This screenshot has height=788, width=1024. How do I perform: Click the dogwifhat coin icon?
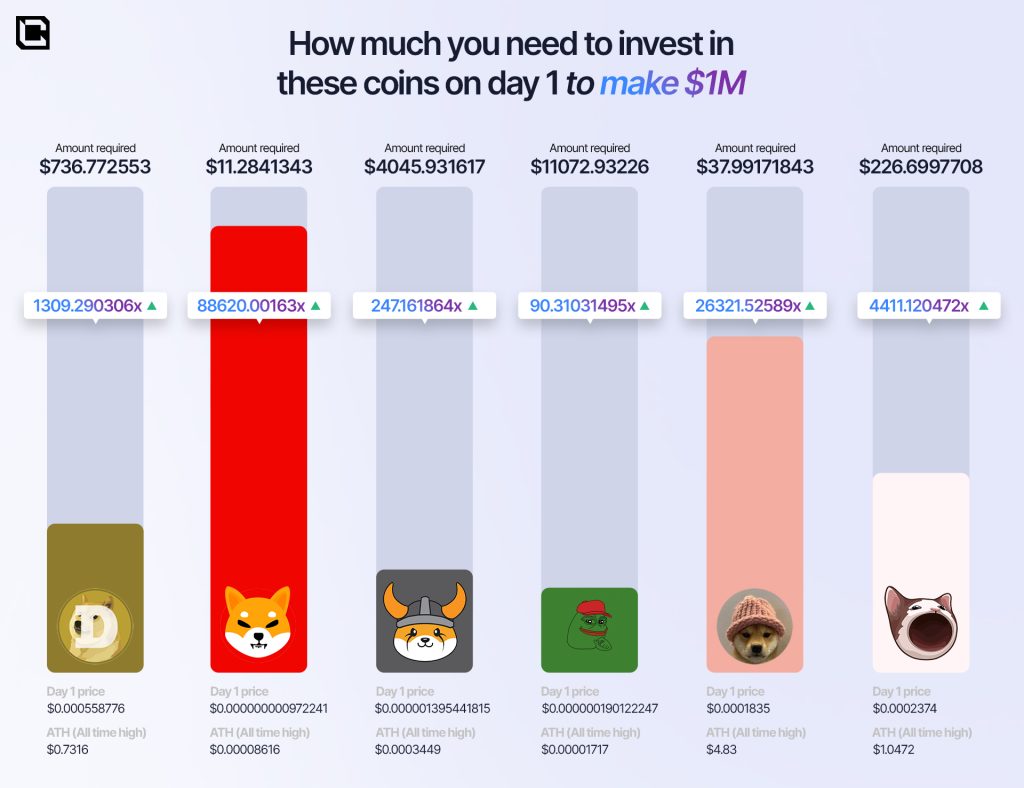[754, 626]
